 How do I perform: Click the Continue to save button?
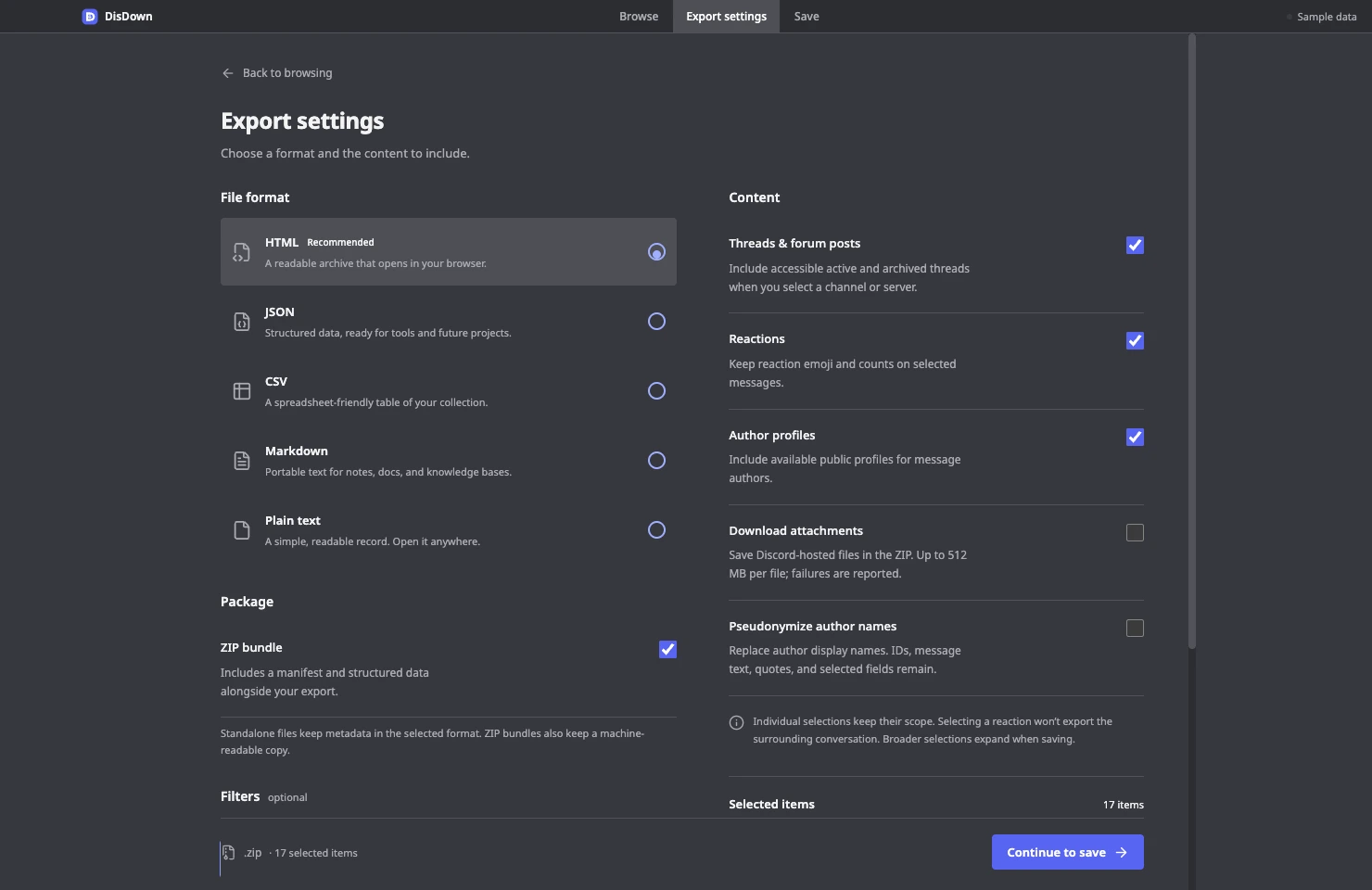click(x=1068, y=852)
